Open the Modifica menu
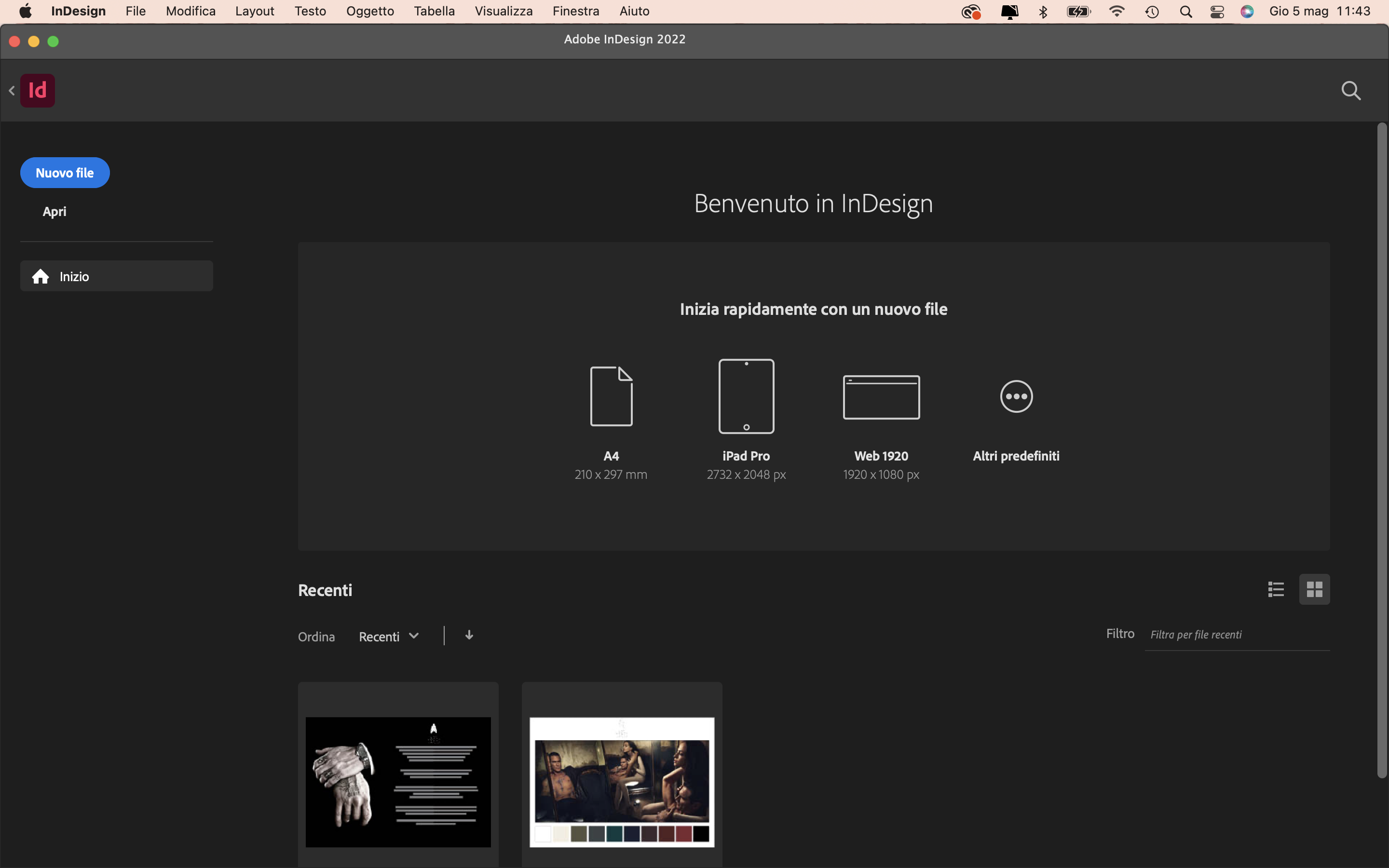Image resolution: width=1389 pixels, height=868 pixels. 191,11
